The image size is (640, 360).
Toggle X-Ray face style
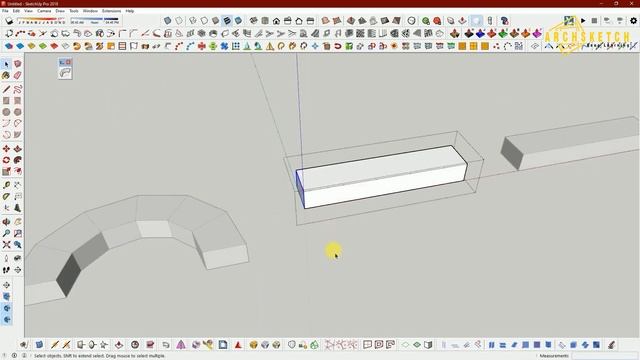(x=167, y=21)
